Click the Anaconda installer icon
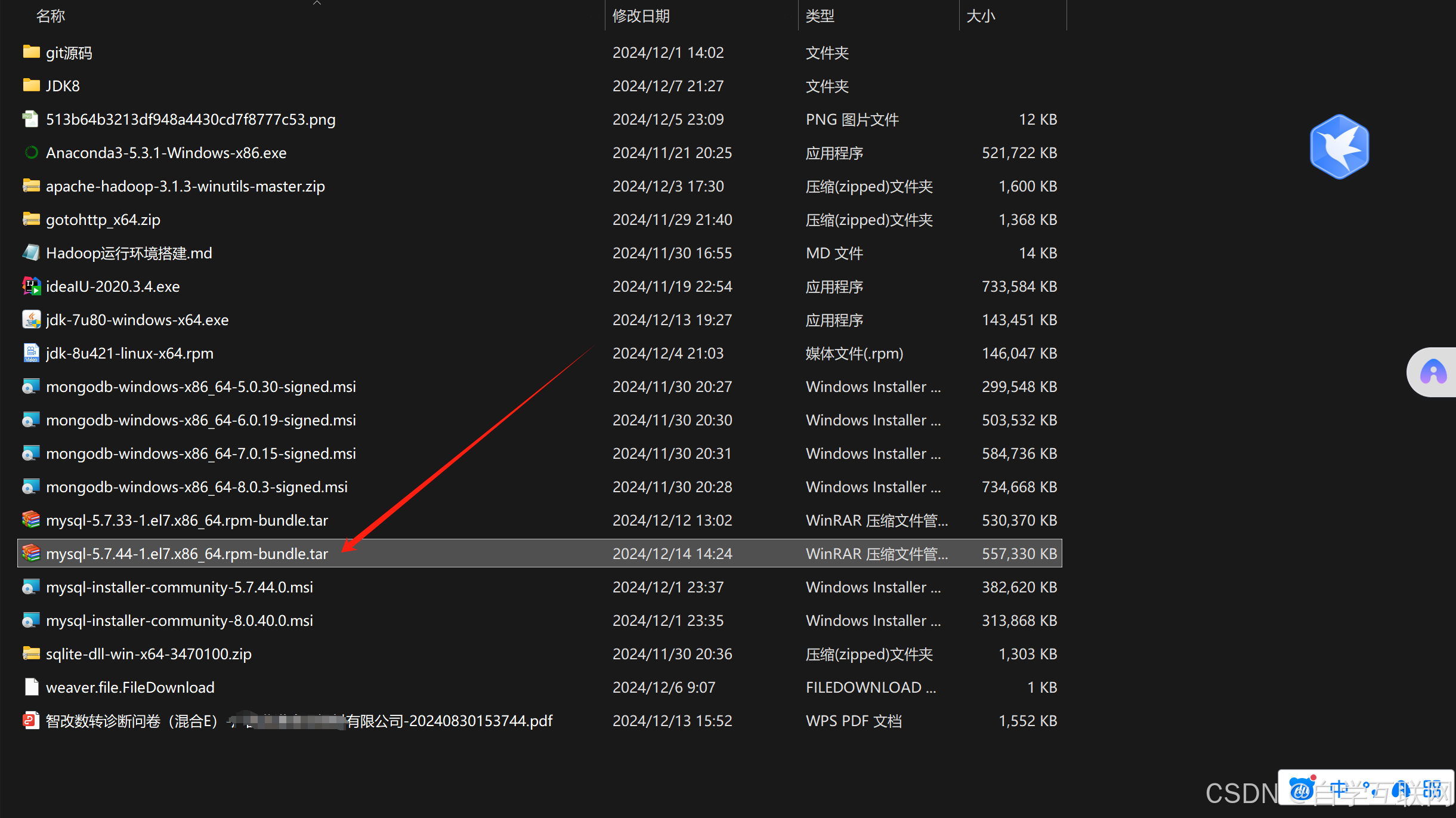Image resolution: width=1456 pixels, height=818 pixels. (30, 152)
